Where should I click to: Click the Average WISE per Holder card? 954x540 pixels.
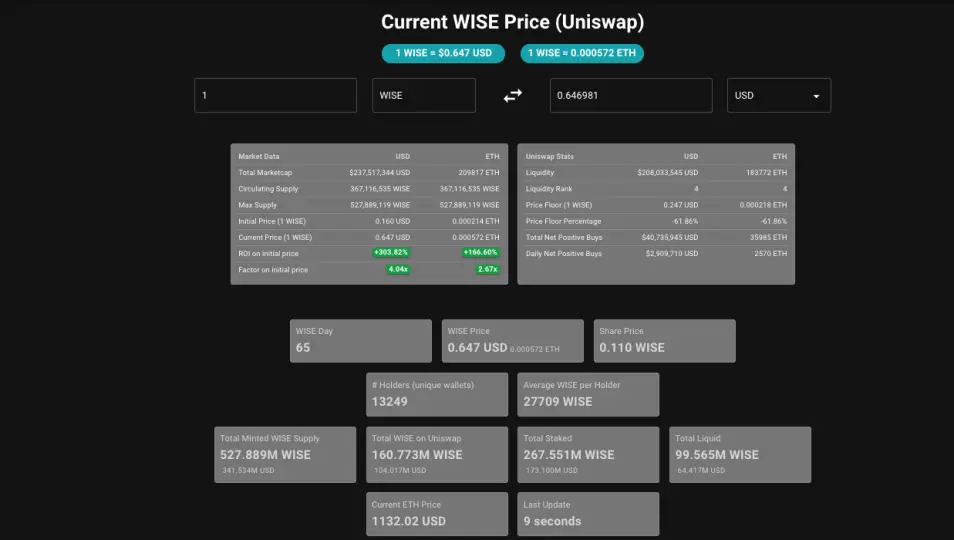click(588, 395)
